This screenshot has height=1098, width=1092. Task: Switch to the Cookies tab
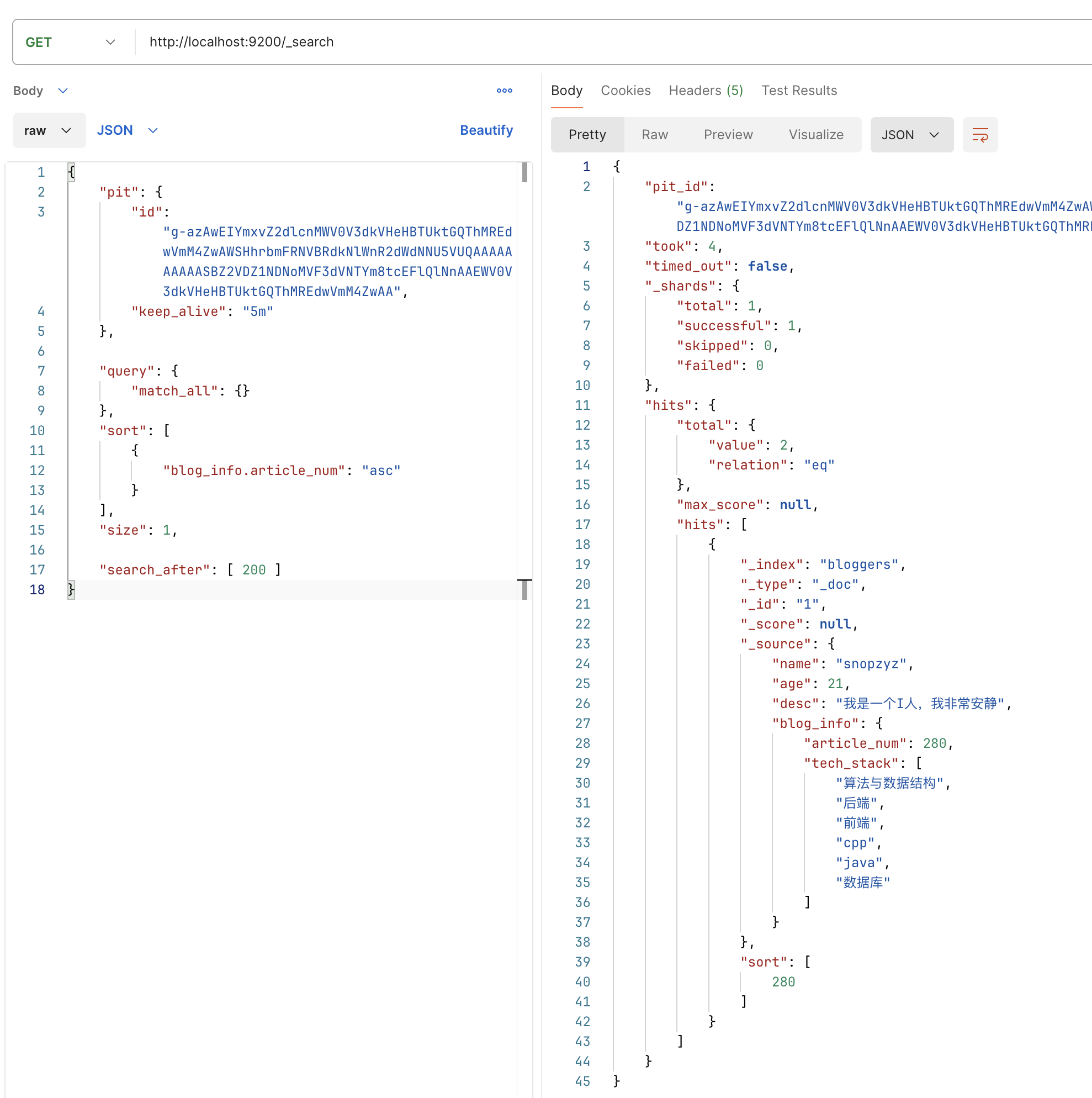pyautogui.click(x=625, y=91)
